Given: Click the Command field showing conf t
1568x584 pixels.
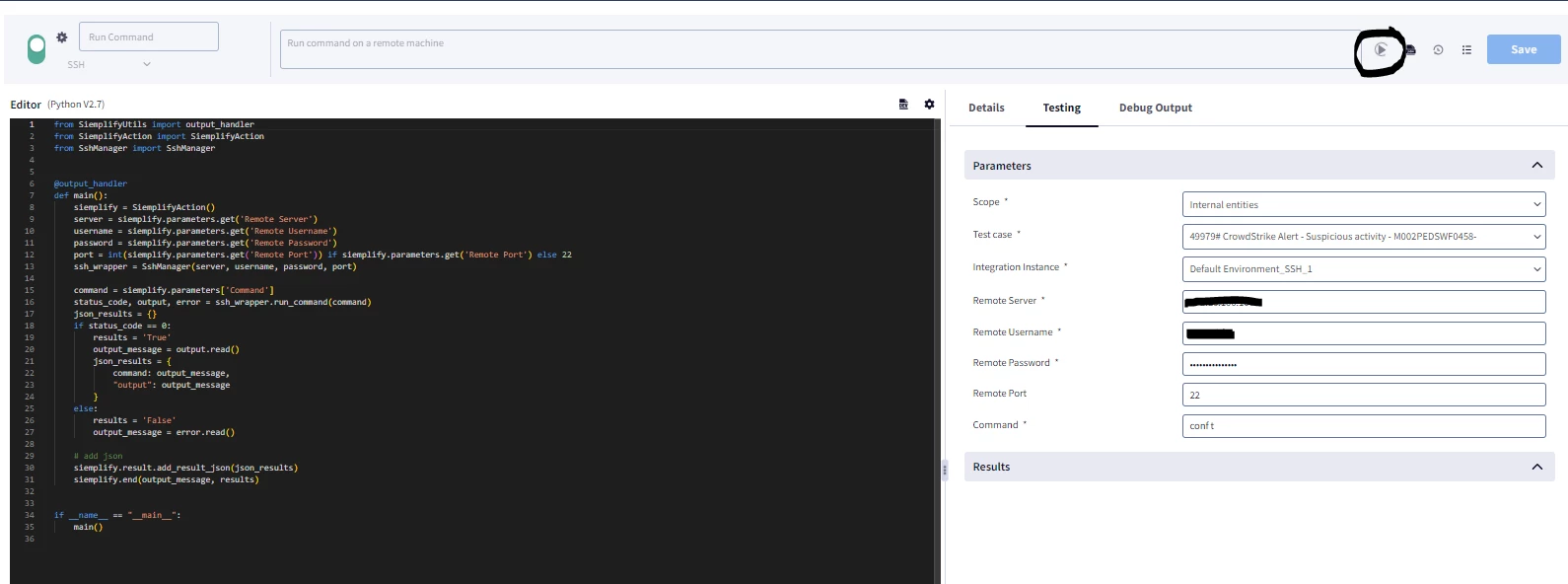Looking at the screenshot, I should (x=1364, y=425).
